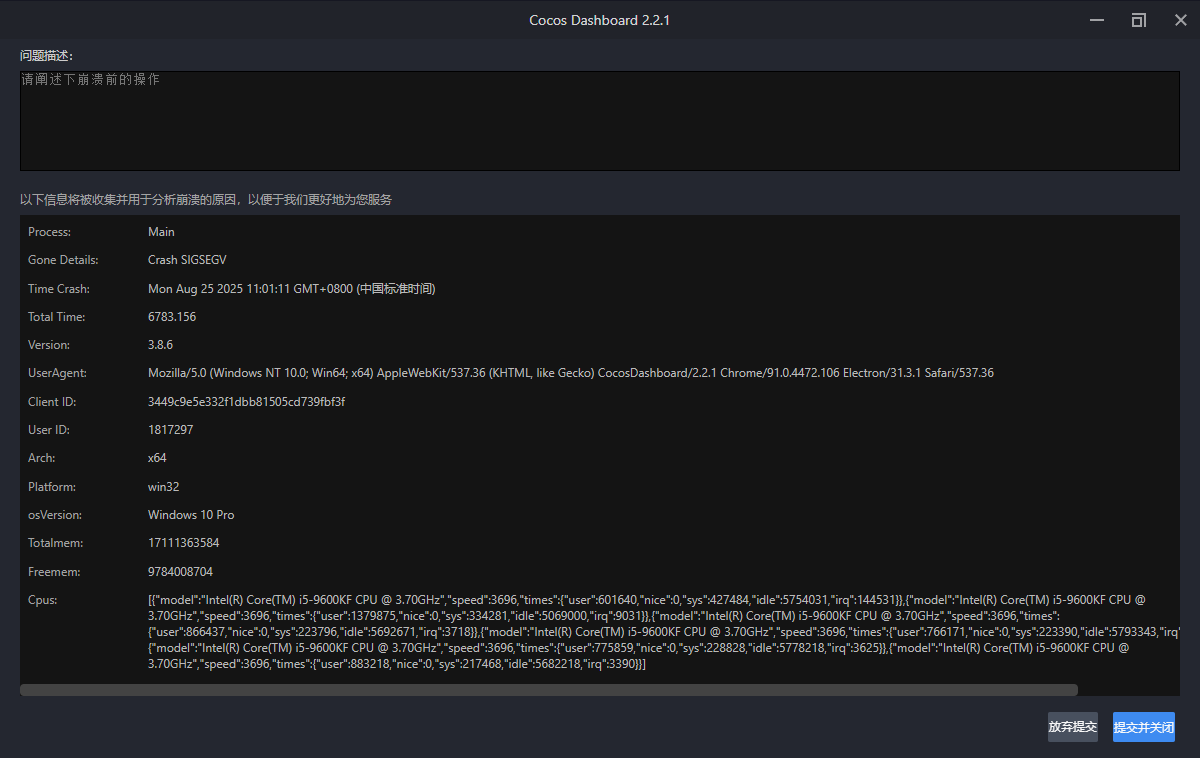The height and width of the screenshot is (758, 1200).
Task: Click the 'Total Time:' label
Action: 56,317
